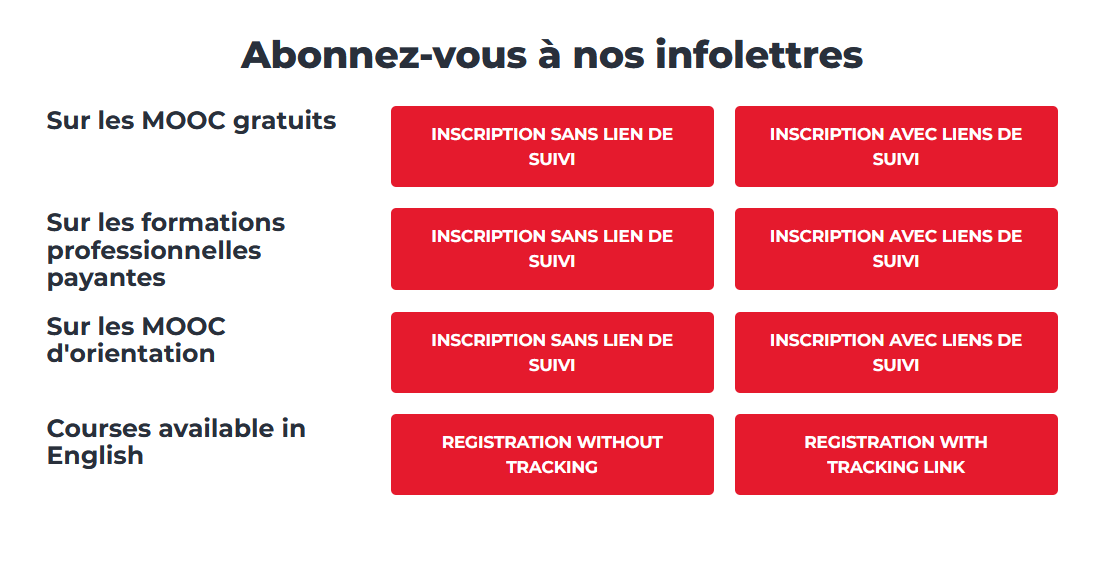Click 'Inscription sans lien de suivi' for MOOC gratuits

552,146
